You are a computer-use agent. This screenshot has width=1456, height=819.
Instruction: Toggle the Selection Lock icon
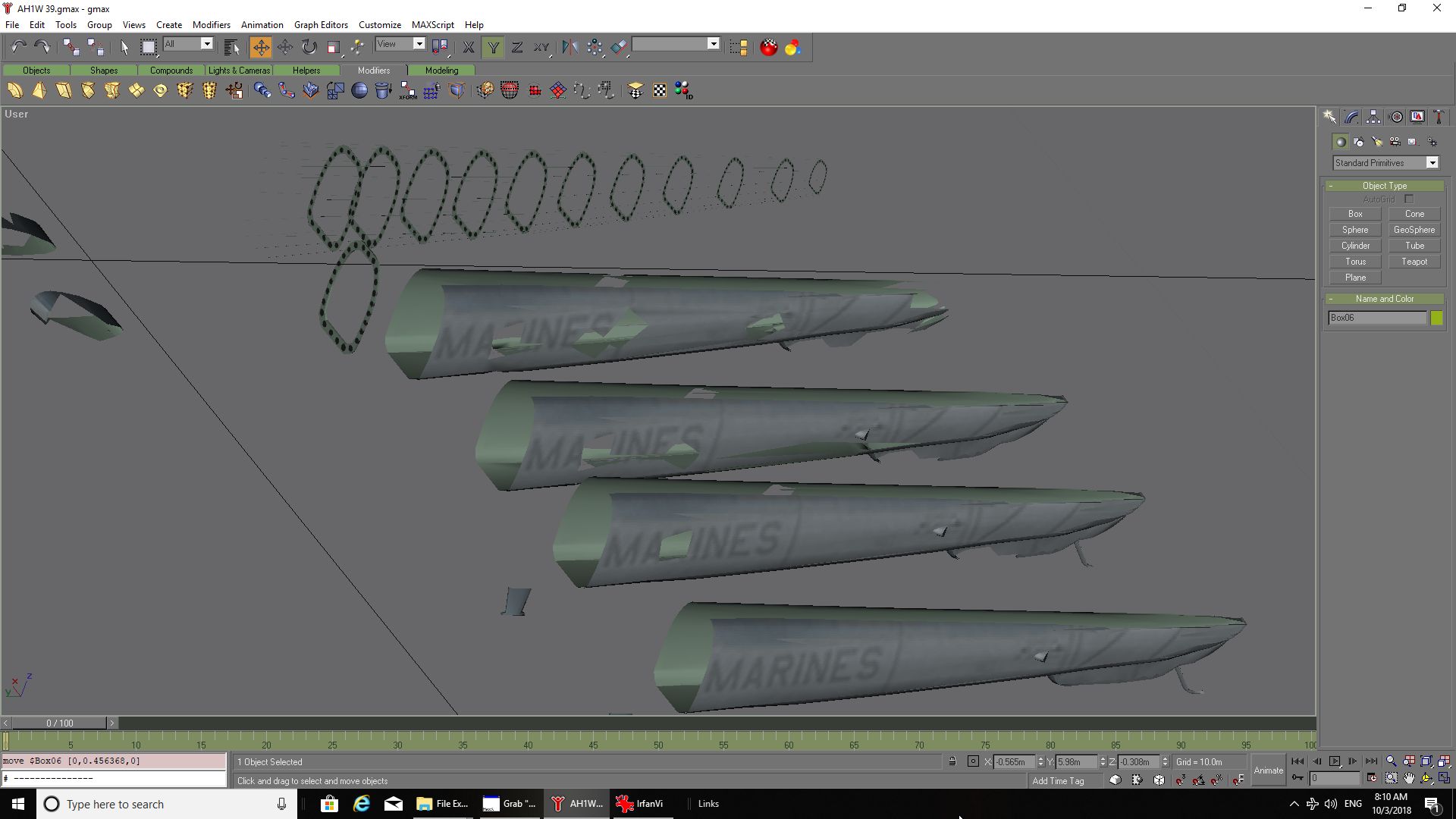point(952,761)
